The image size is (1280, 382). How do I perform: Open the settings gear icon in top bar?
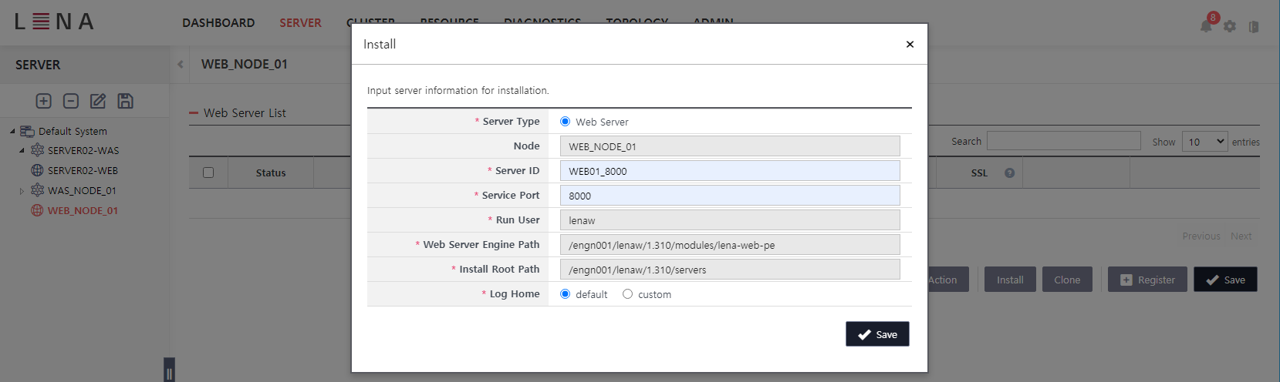1230,26
